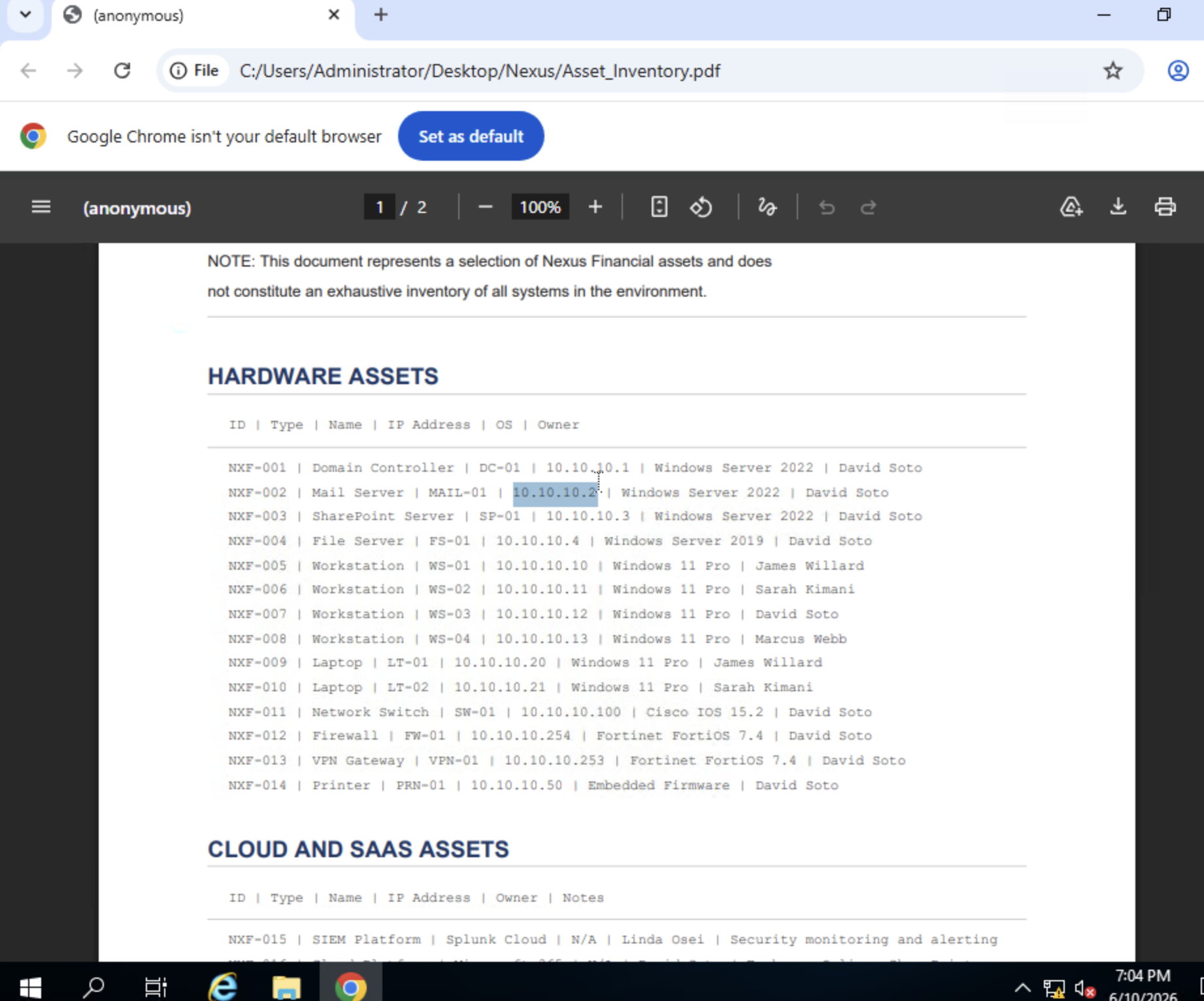Download the PDF file
This screenshot has width=1204, height=1001.
pos(1118,207)
